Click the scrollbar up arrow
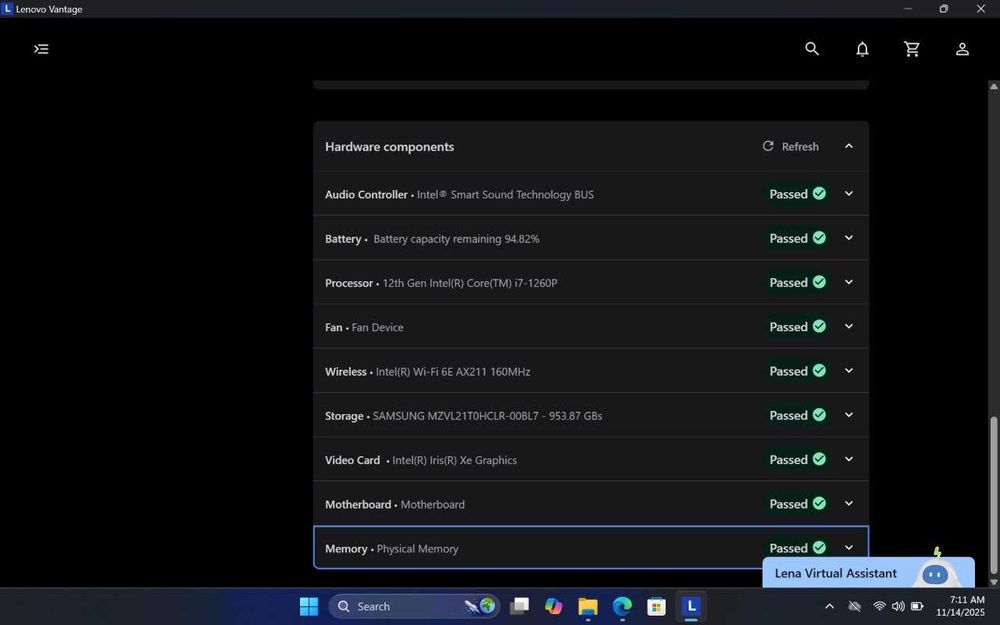The height and width of the screenshot is (625, 1000). (993, 86)
